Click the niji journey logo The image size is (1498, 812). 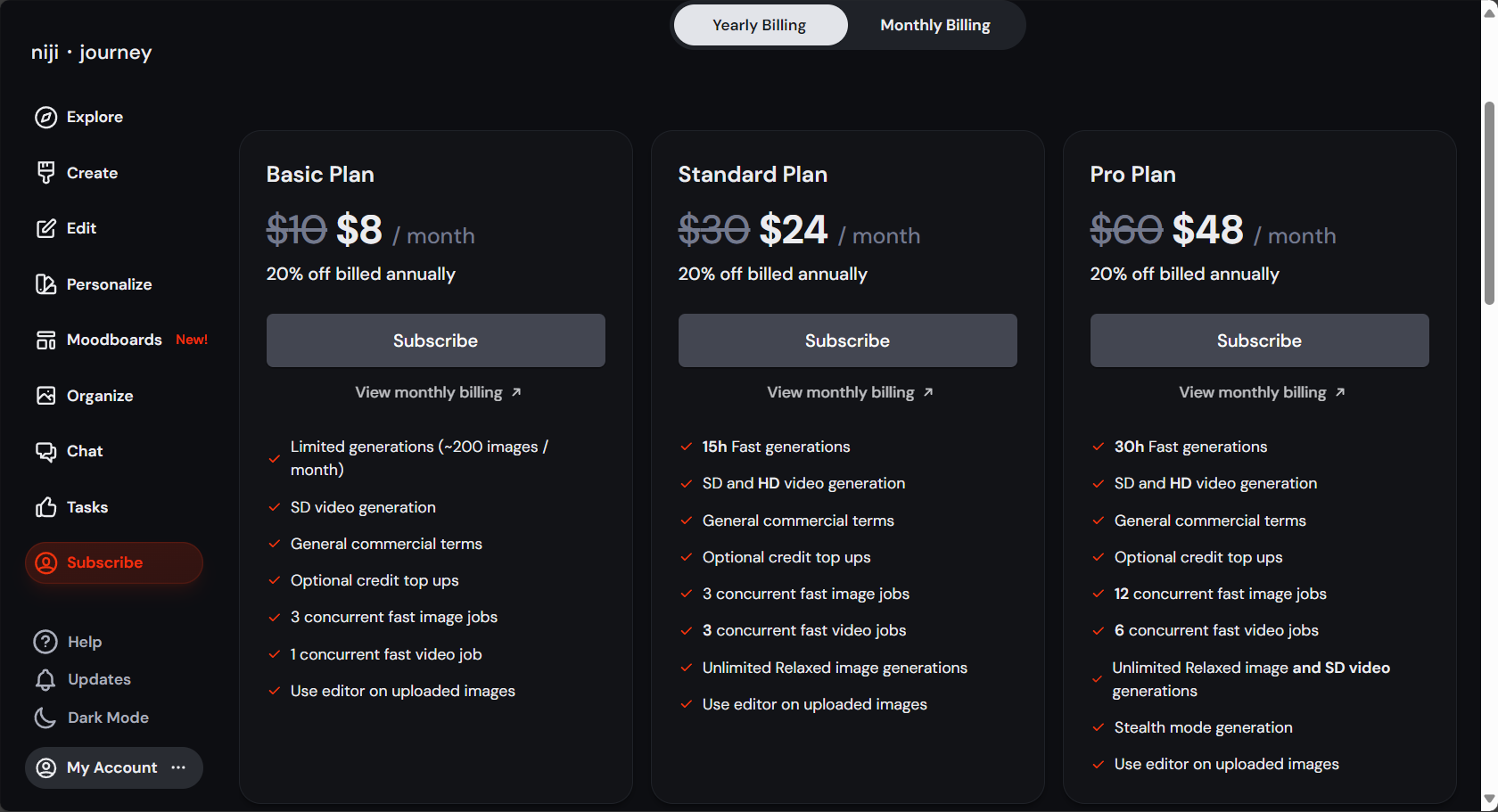pyautogui.click(x=91, y=53)
